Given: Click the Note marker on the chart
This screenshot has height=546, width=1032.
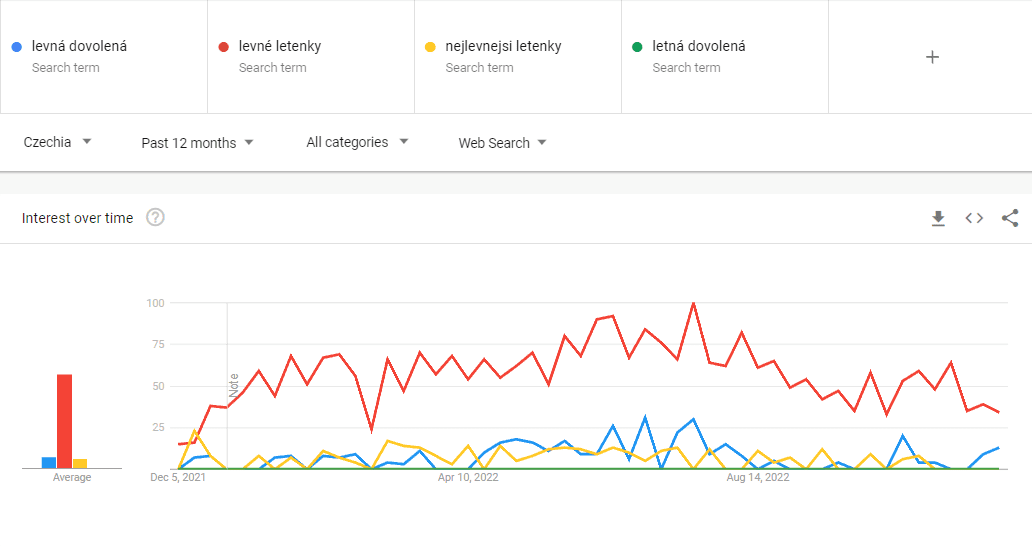Looking at the screenshot, I should 233,385.
